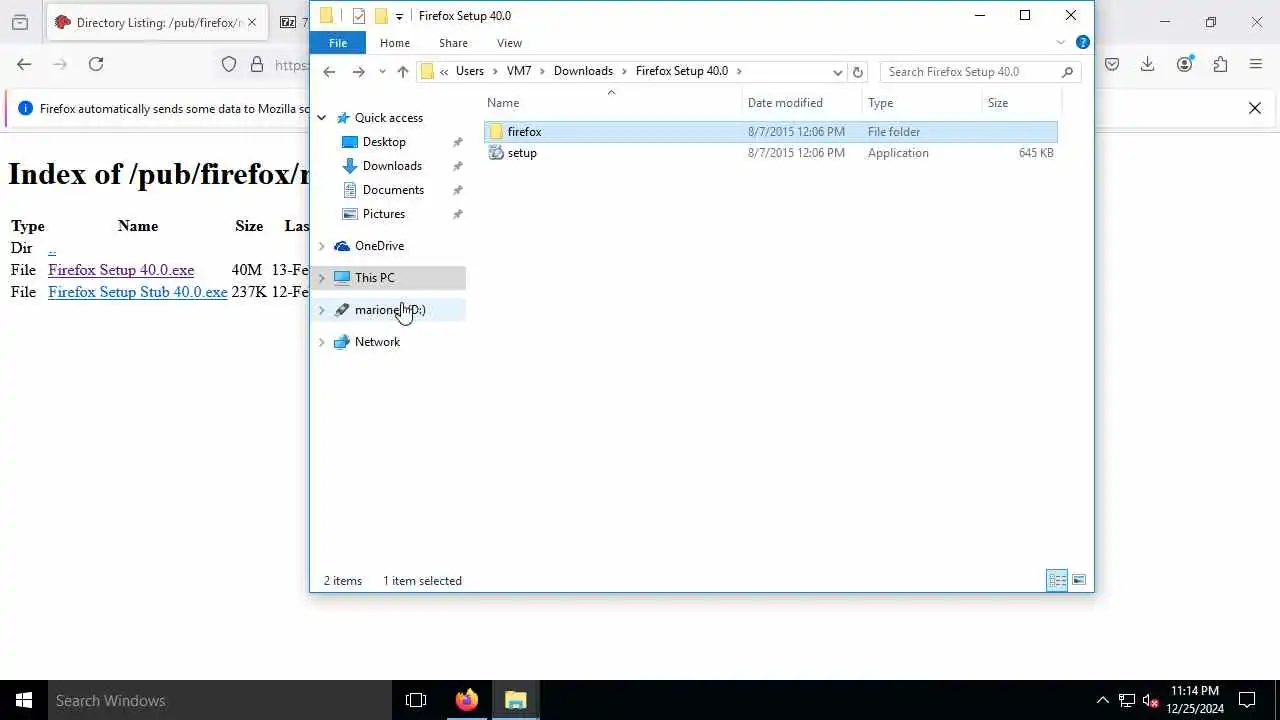Viewport: 1280px width, 720px height.
Task: Go forward in File Explorer
Action: tap(358, 72)
